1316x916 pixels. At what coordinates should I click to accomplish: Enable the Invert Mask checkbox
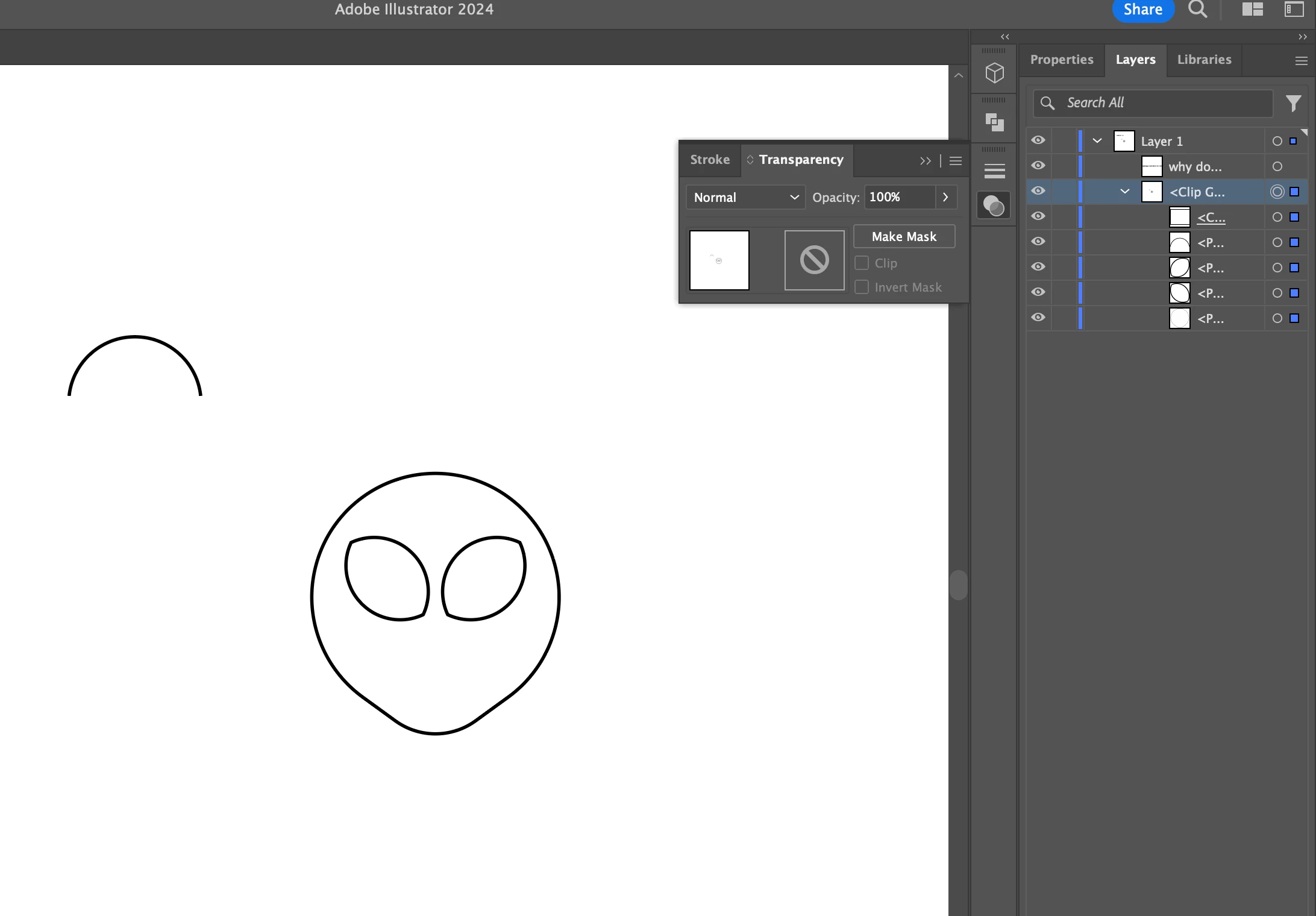(862, 287)
